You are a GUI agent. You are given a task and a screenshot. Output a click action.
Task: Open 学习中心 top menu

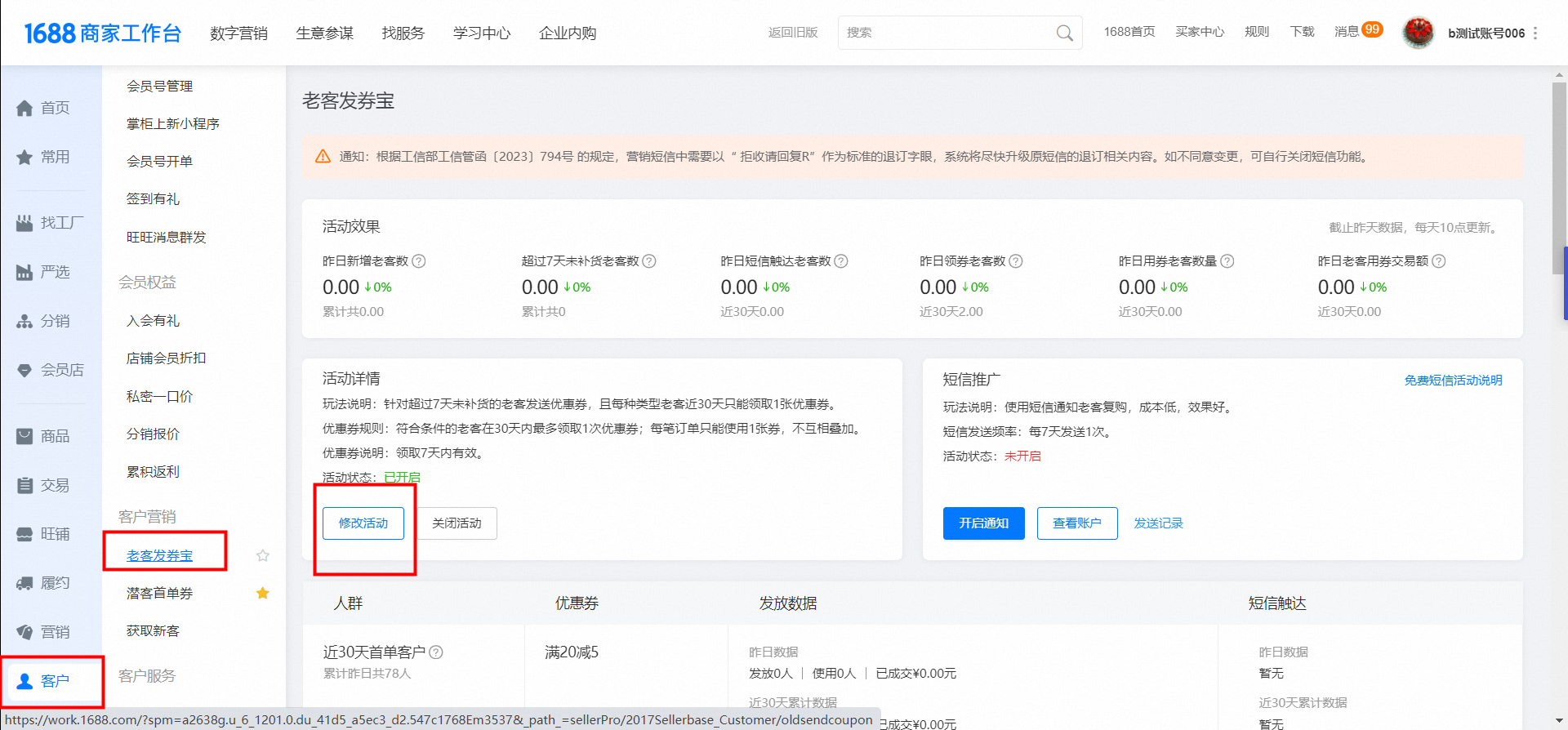pyautogui.click(x=482, y=33)
